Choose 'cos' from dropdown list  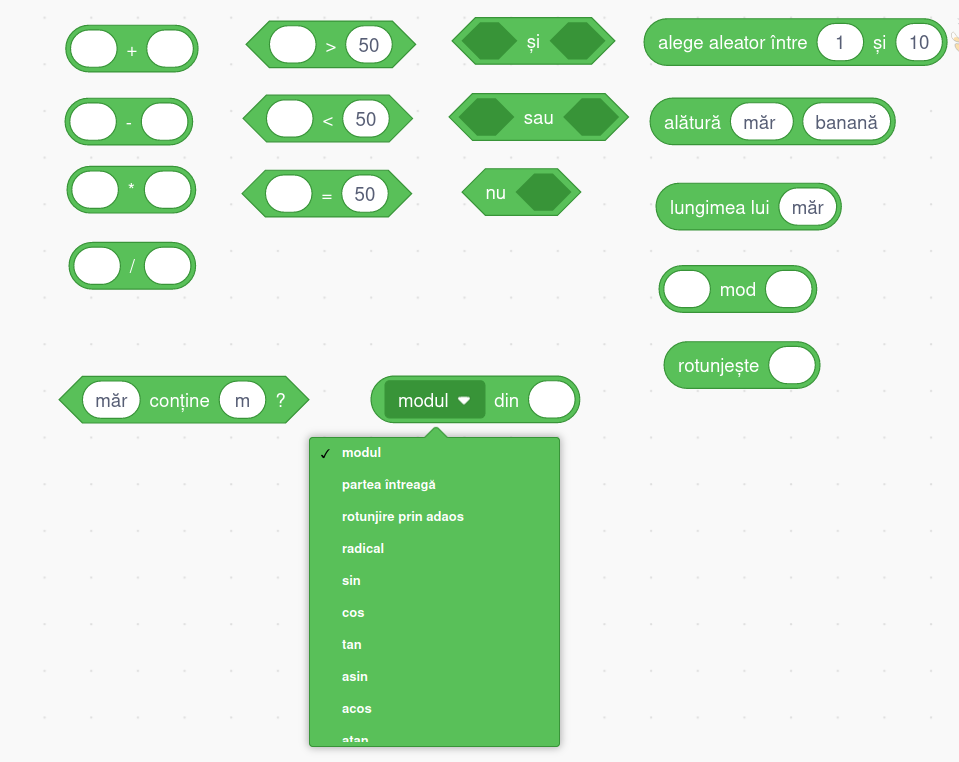click(x=353, y=613)
